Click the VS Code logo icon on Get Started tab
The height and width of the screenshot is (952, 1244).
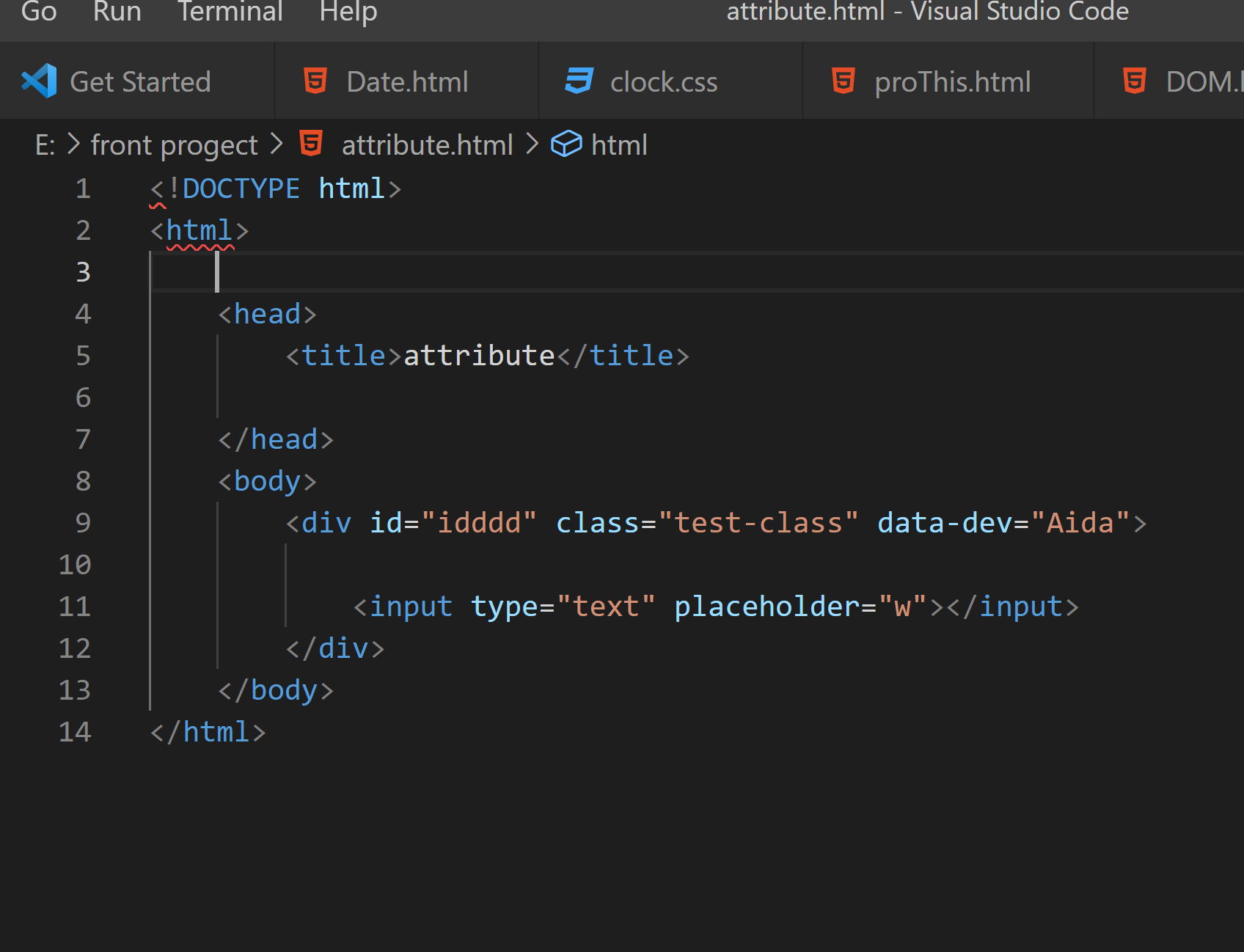pyautogui.click(x=40, y=81)
